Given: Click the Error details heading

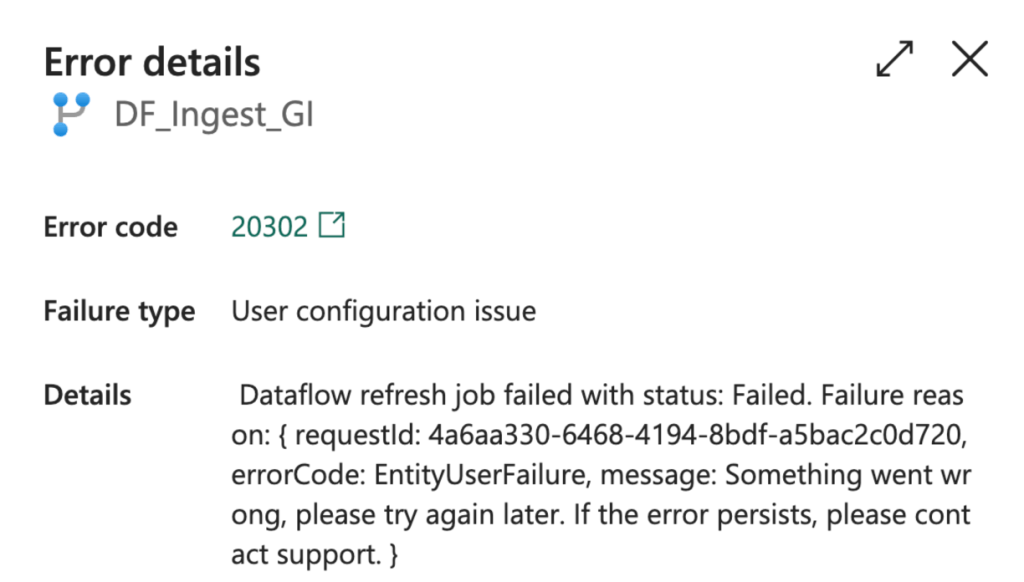Looking at the screenshot, I should pos(152,62).
